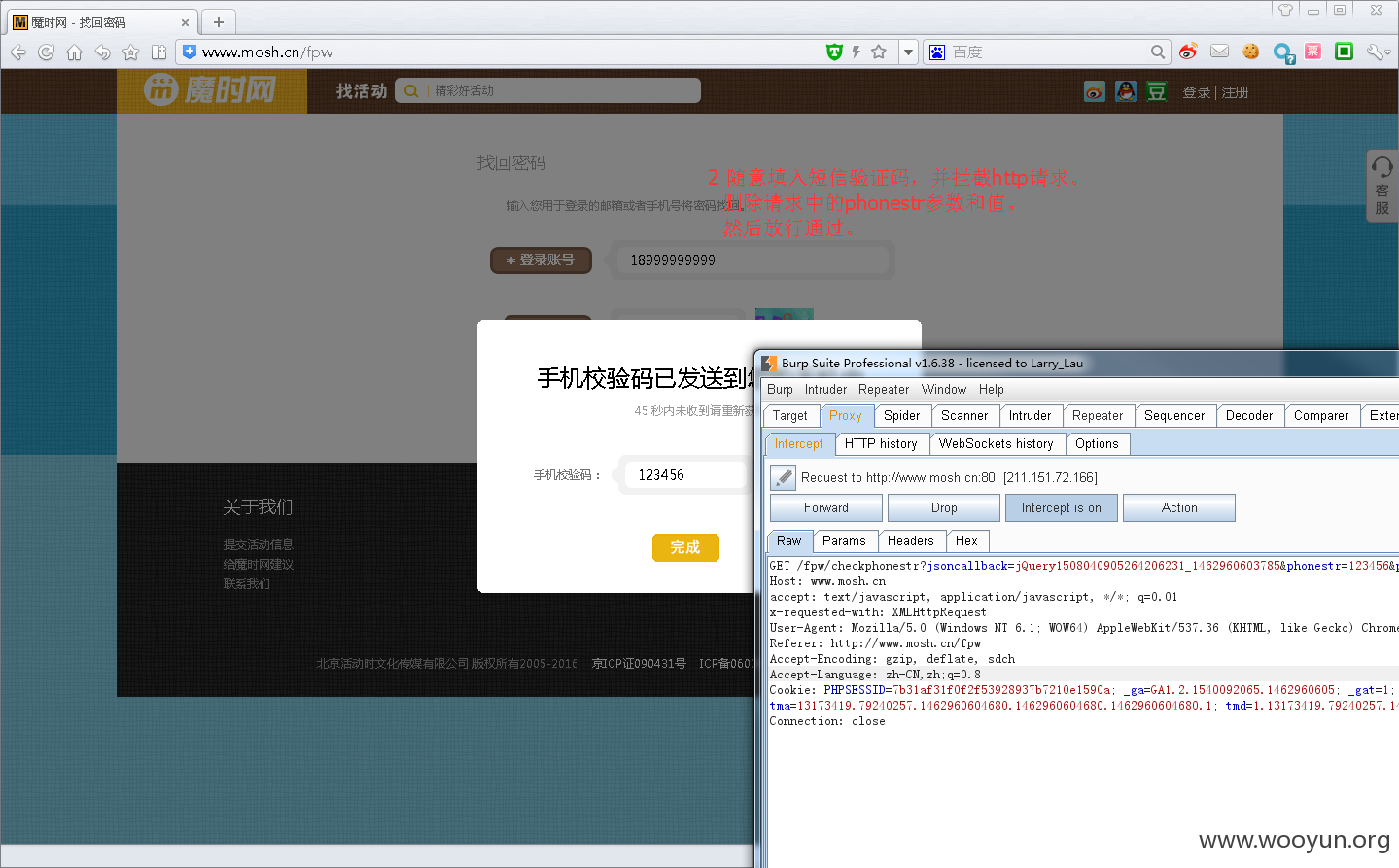Open the wrench tools menu

1376,52
